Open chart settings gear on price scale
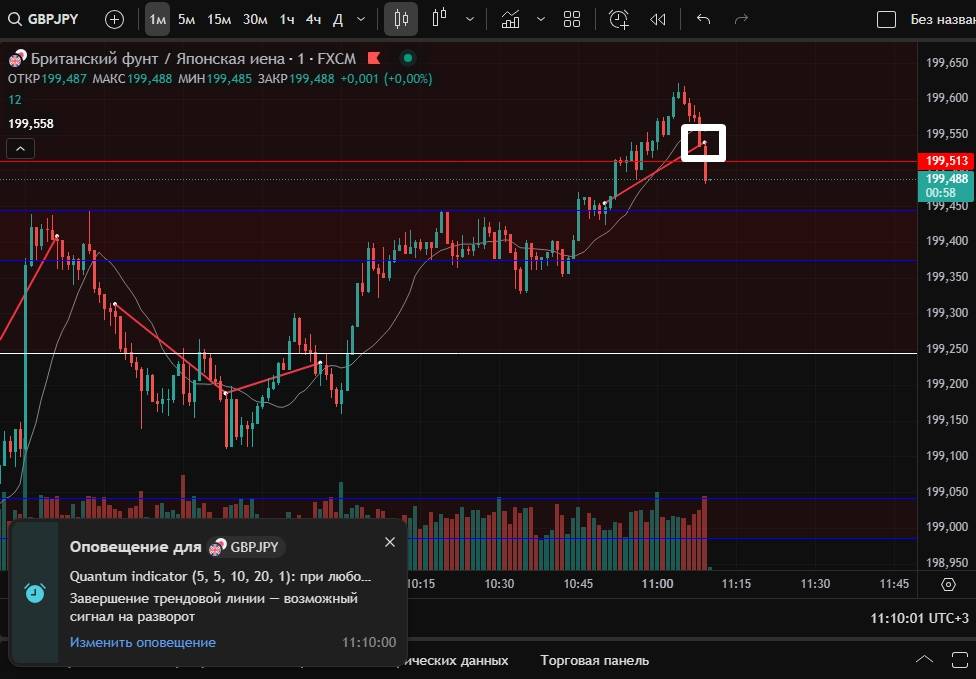This screenshot has height=679, width=976. (948, 584)
